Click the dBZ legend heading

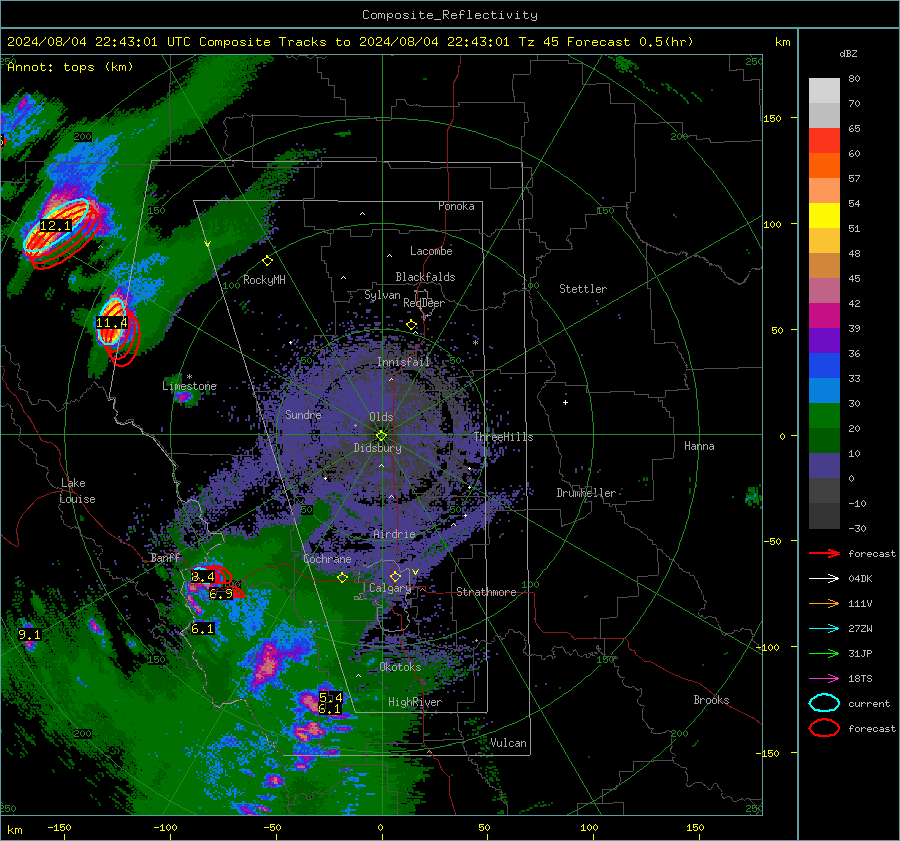[x=848, y=53]
